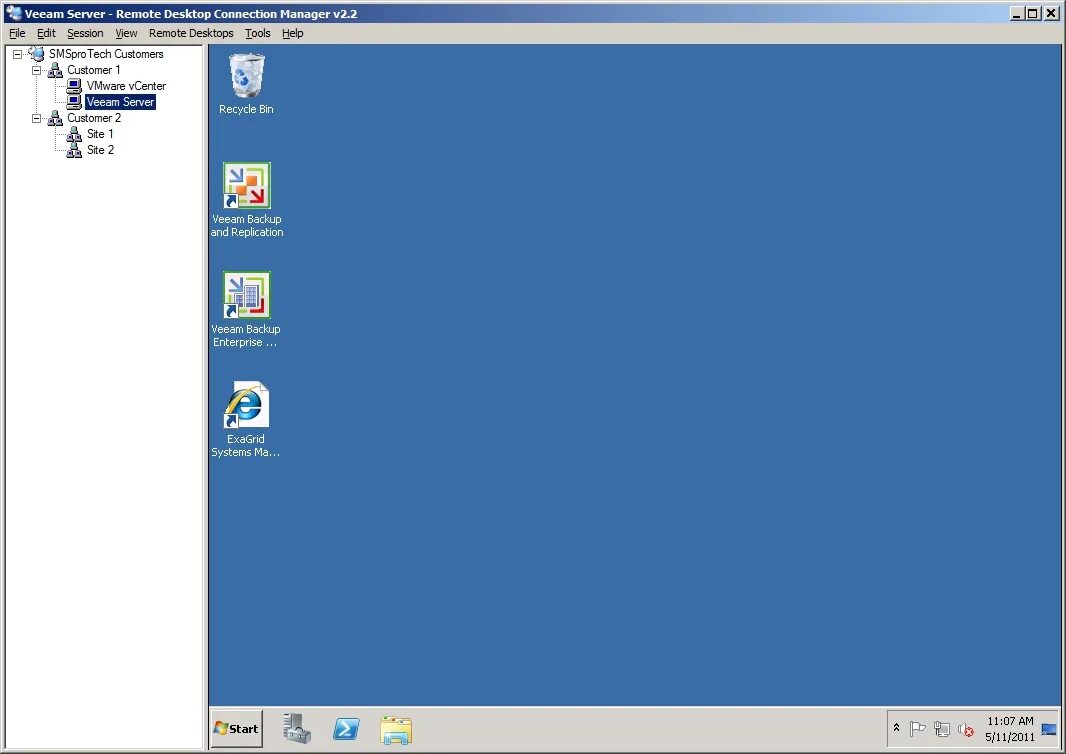This screenshot has height=754, width=1066.
Task: Launch PowerShell from the taskbar
Action: point(346,729)
